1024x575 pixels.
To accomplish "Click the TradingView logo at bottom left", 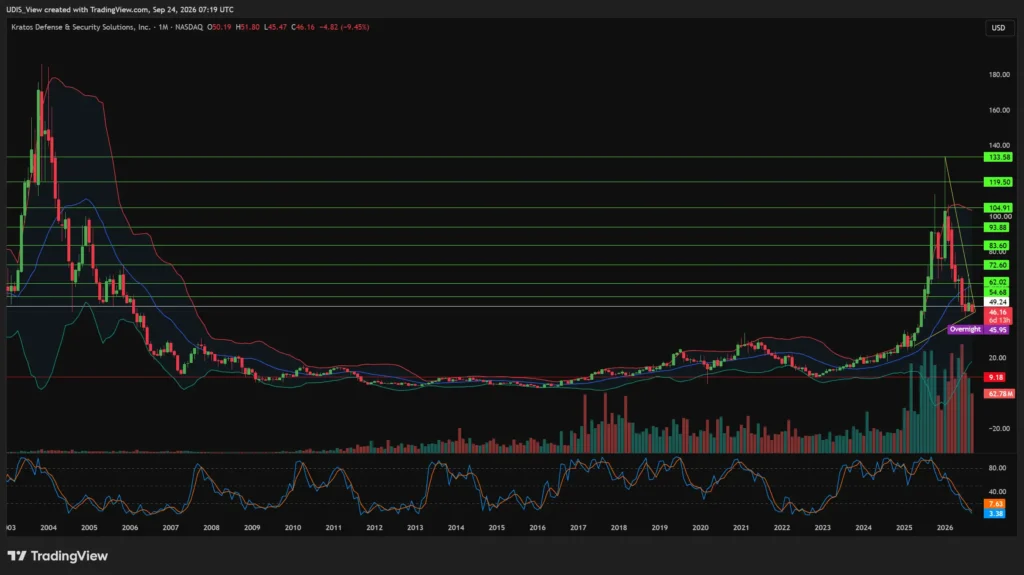I will click(x=57, y=556).
